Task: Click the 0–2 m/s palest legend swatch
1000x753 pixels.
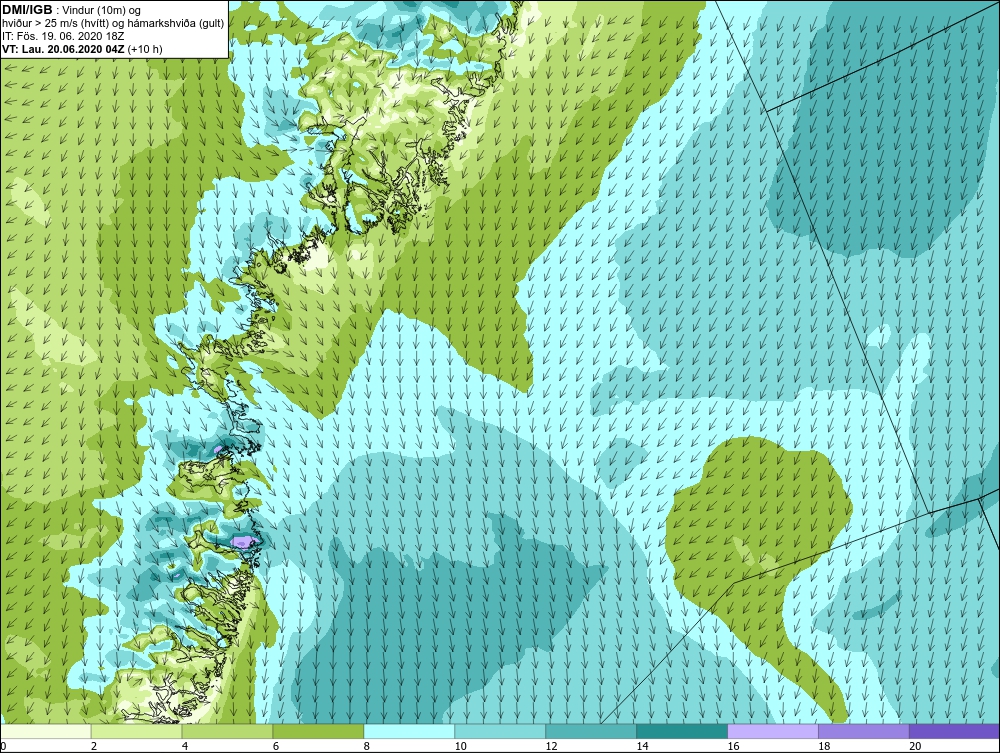Action: tap(46, 731)
